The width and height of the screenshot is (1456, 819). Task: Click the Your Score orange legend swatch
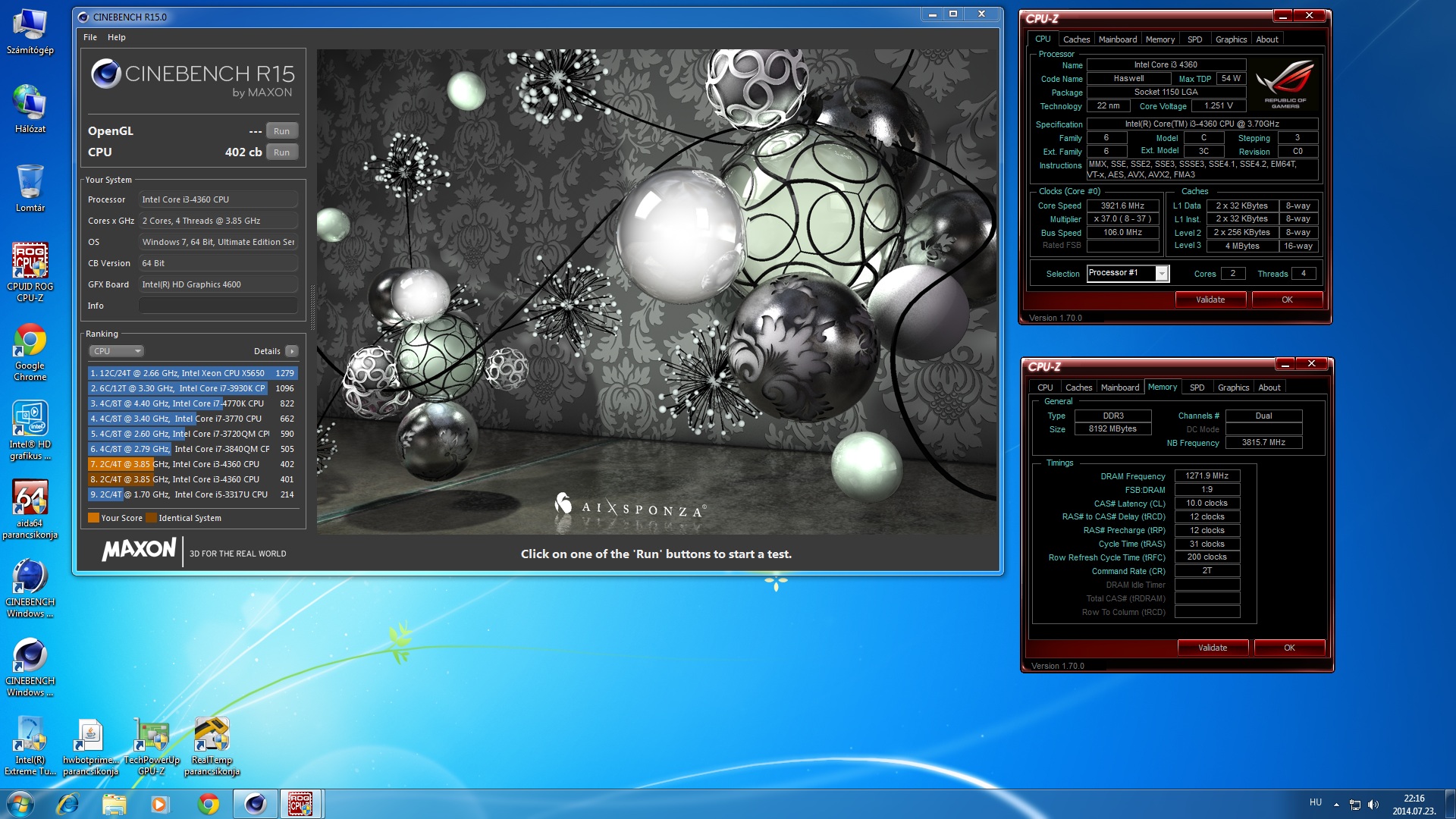point(93,518)
